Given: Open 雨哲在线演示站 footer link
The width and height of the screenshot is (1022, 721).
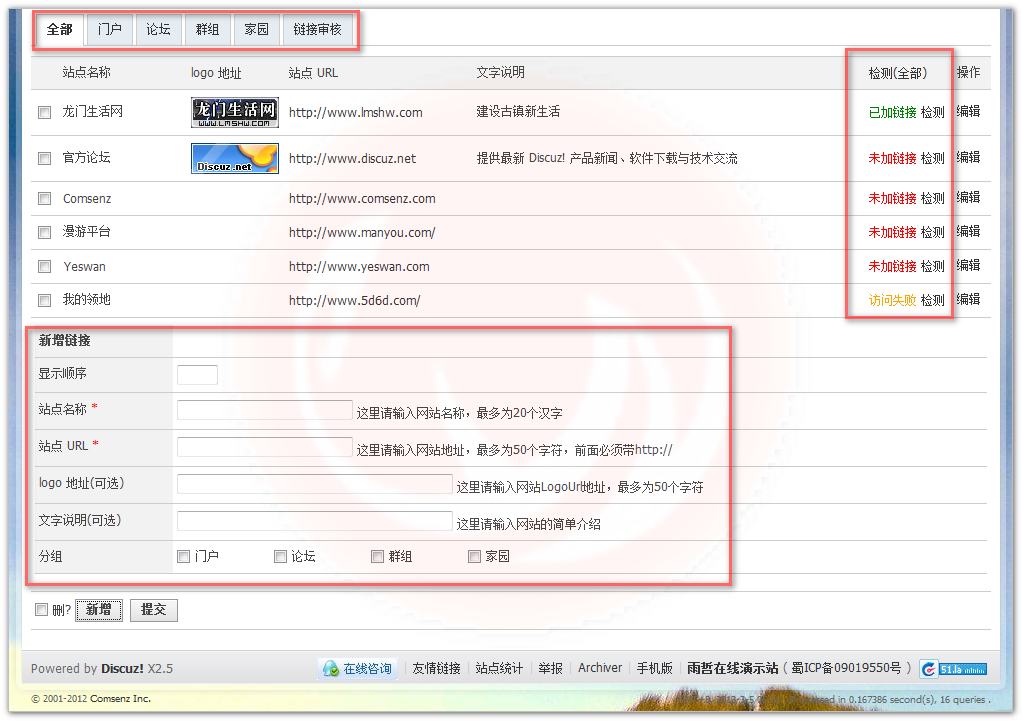Looking at the screenshot, I should 733,668.
